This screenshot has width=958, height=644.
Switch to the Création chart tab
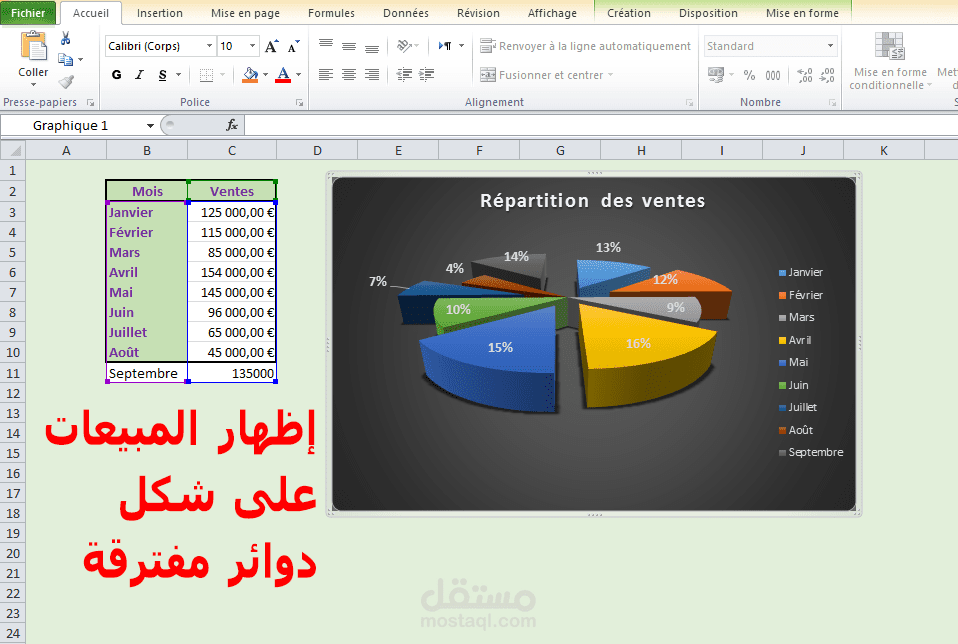(629, 13)
